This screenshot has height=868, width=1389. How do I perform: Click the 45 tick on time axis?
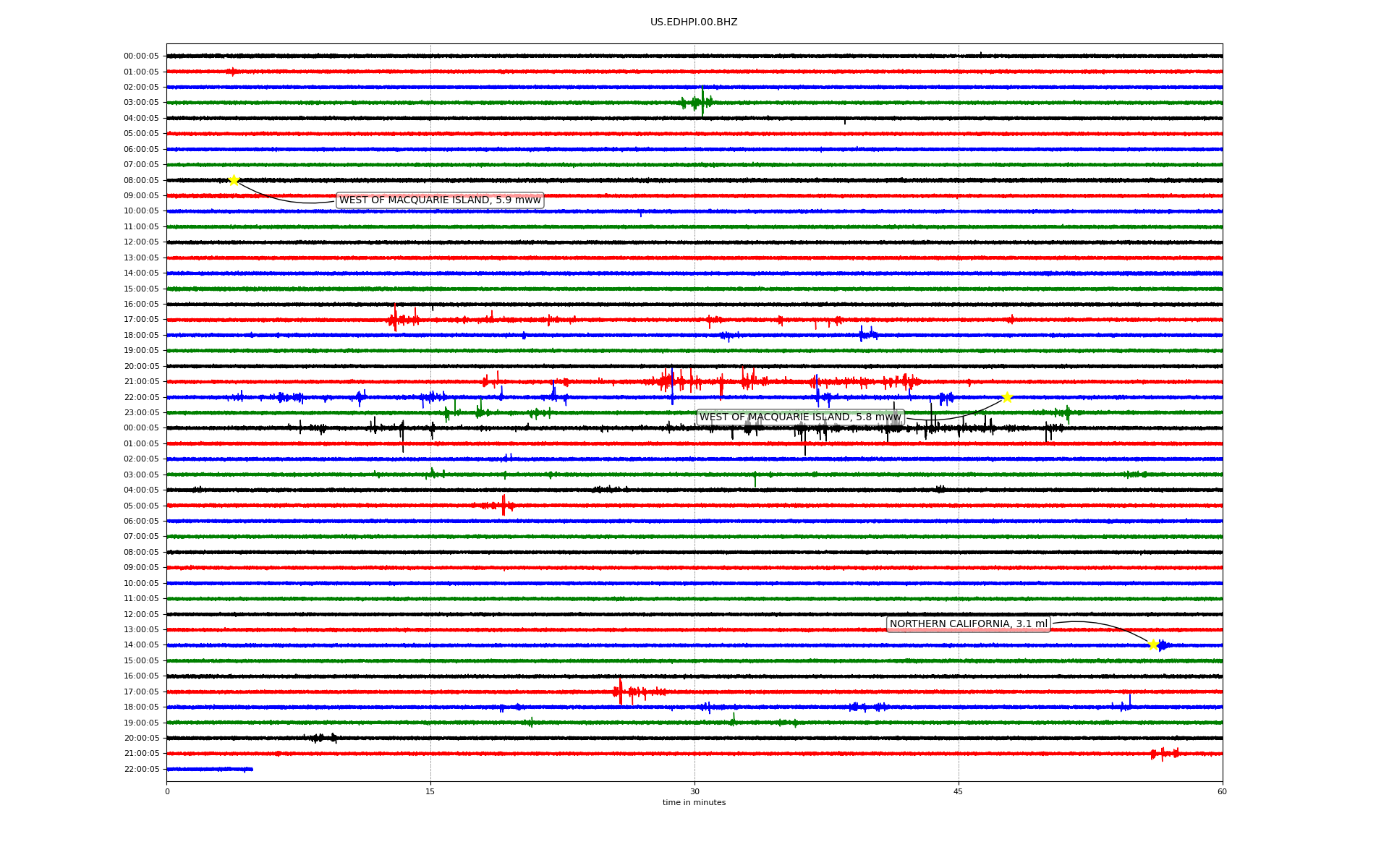tap(959, 791)
